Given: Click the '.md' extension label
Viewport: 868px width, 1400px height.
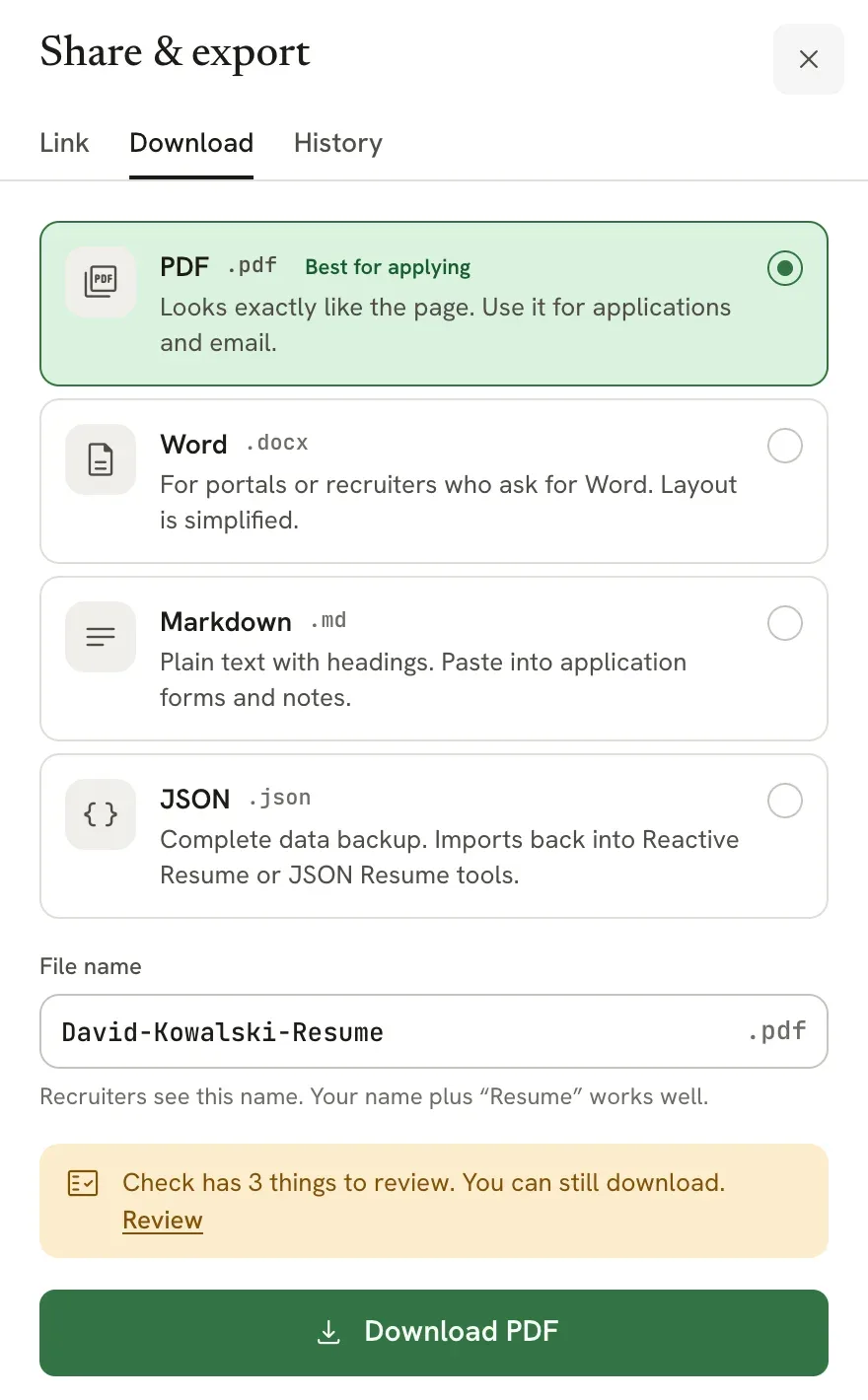Looking at the screenshot, I should click(x=328, y=621).
